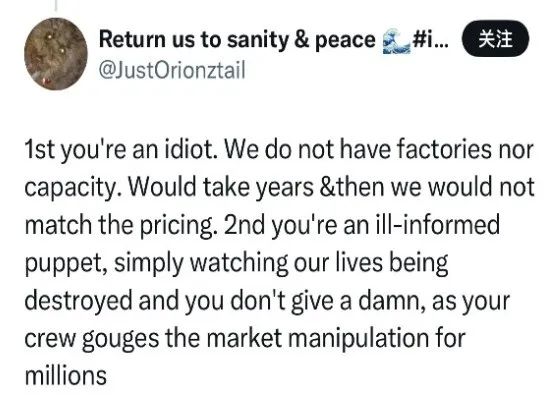Click the word "ill-informed" in the tweet
The image size is (552, 397).
[x=438, y=224]
